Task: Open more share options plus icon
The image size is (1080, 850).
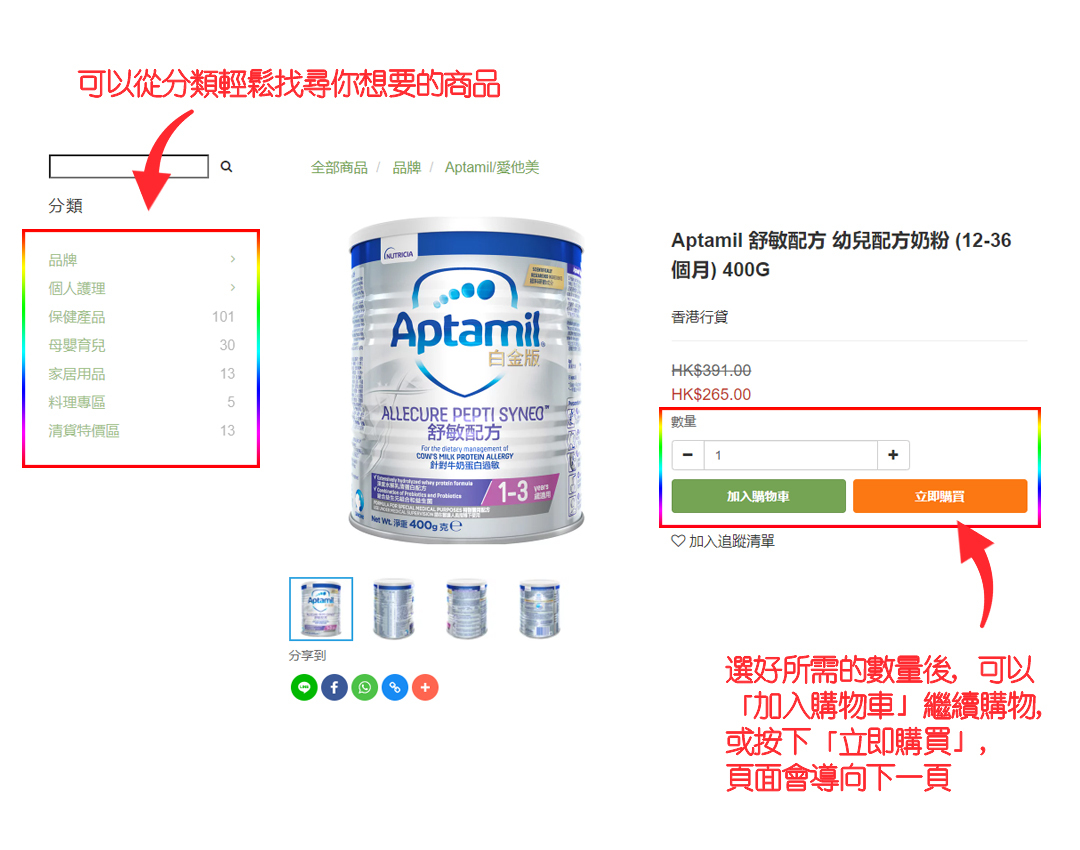Action: (425, 687)
